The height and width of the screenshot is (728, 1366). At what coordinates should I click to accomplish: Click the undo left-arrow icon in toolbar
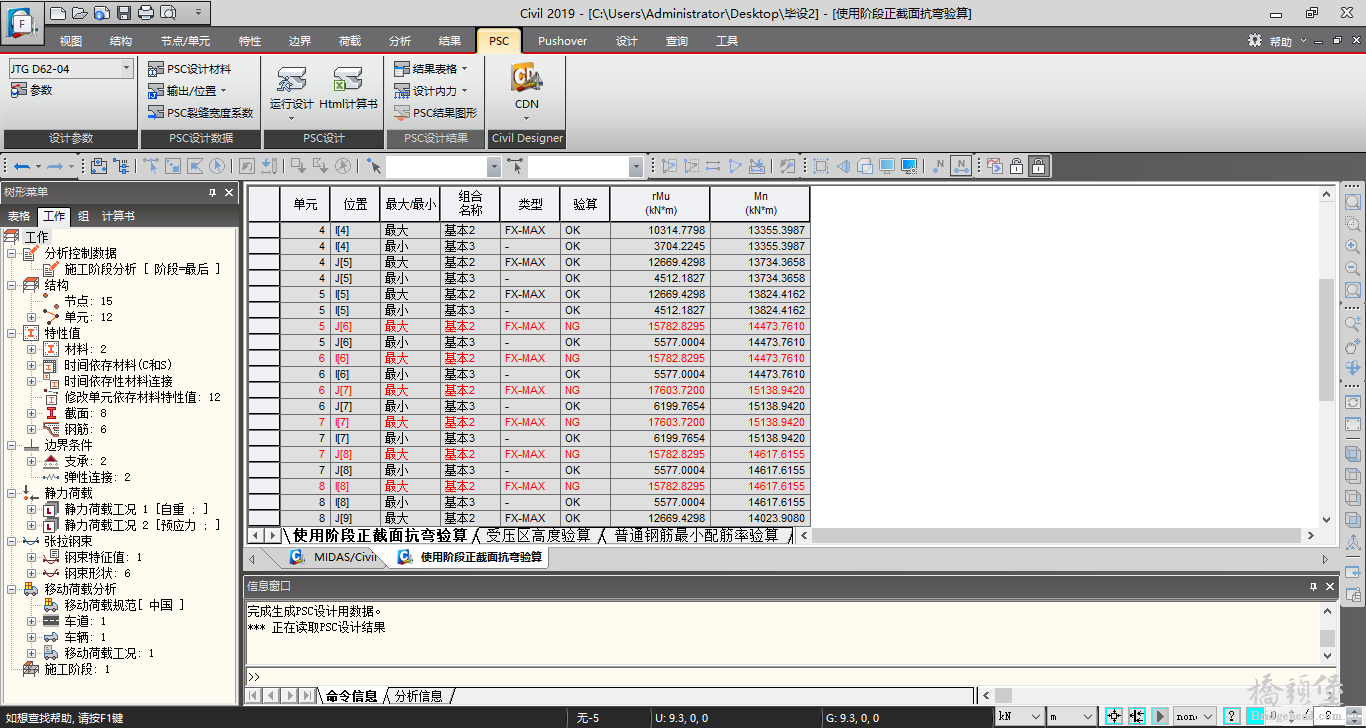(x=21, y=166)
